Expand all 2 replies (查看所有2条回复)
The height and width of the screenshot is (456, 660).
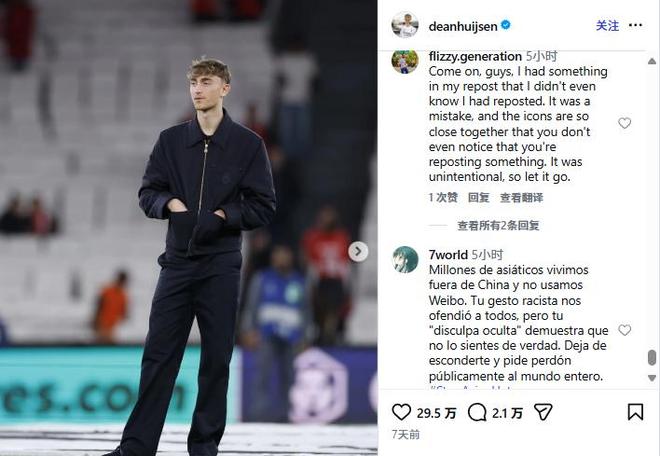(498, 226)
